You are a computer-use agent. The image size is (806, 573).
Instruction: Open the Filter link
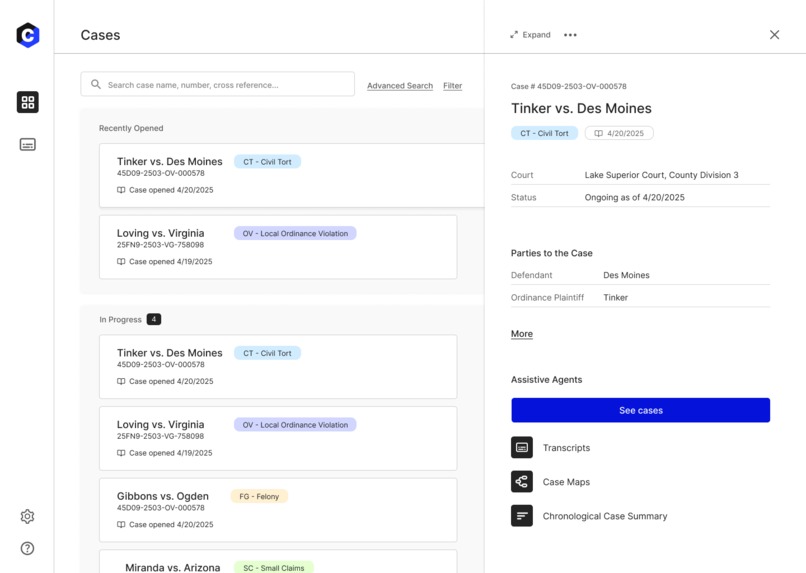[x=452, y=85]
